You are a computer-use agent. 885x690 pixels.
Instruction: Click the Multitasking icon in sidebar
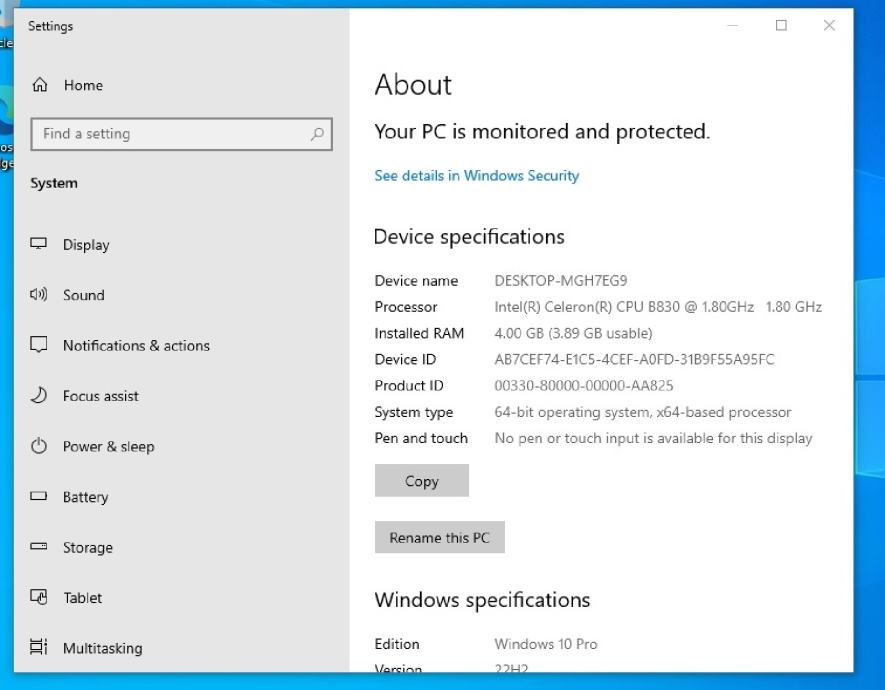(x=40, y=648)
